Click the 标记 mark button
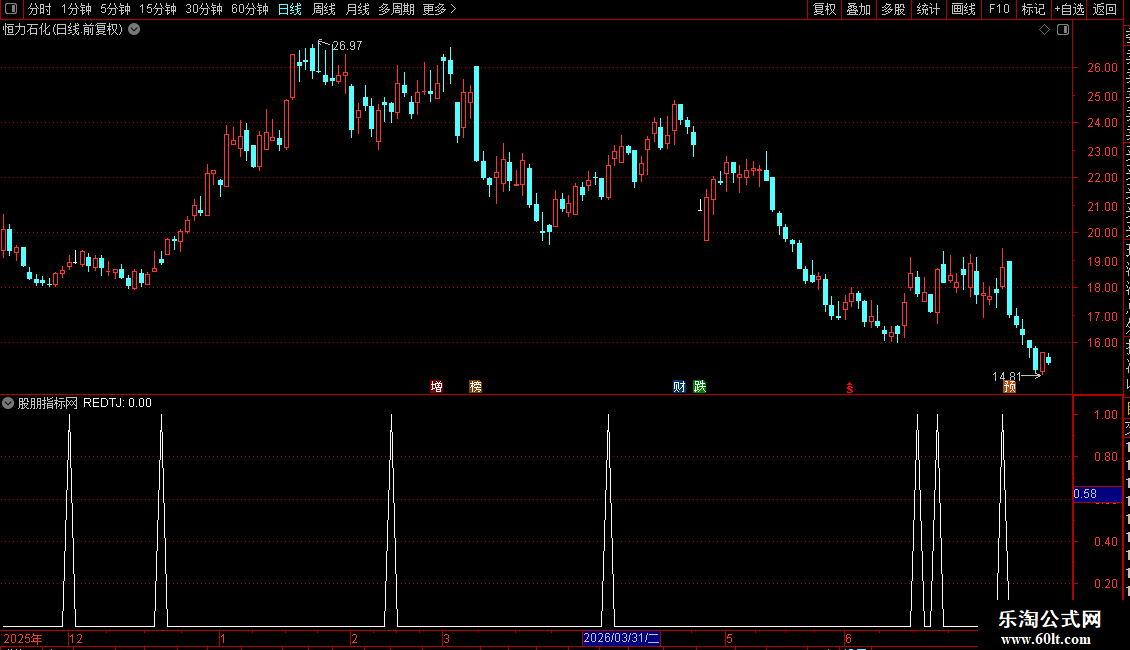 pyautogui.click(x=1033, y=9)
